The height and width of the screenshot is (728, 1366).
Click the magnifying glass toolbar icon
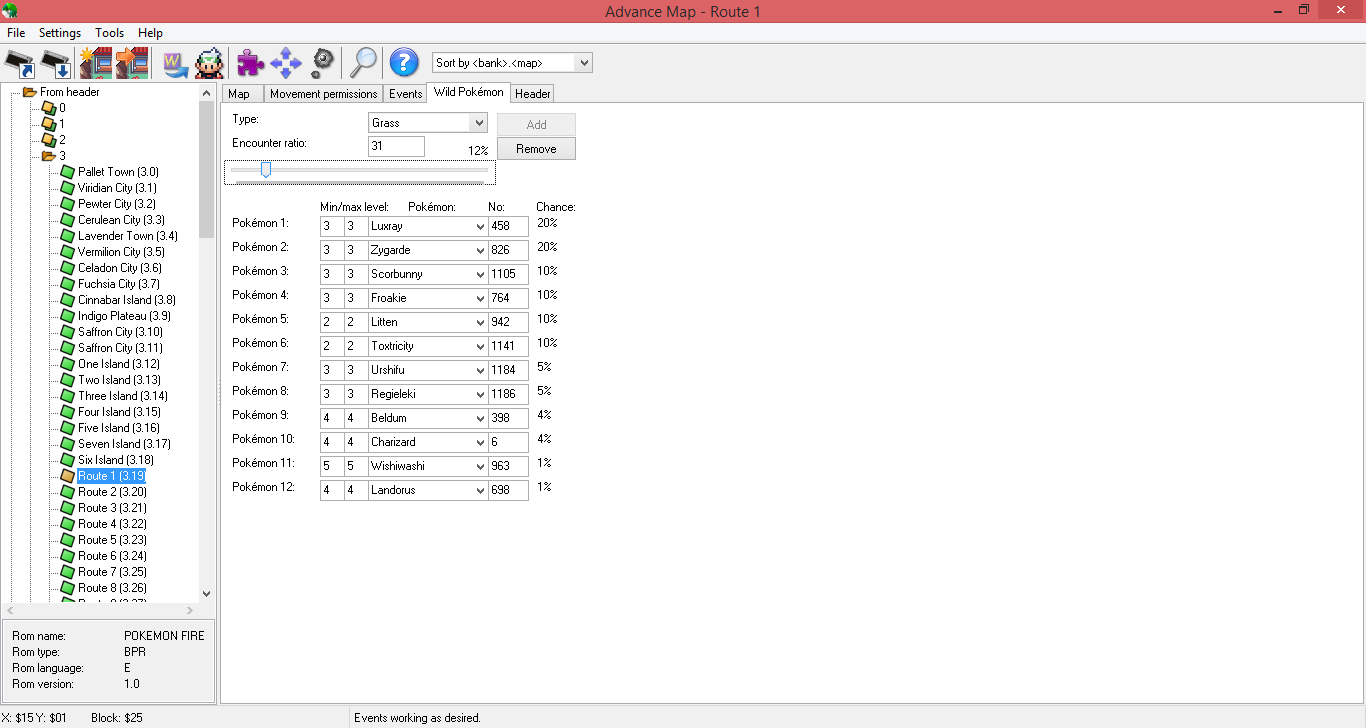[x=362, y=63]
